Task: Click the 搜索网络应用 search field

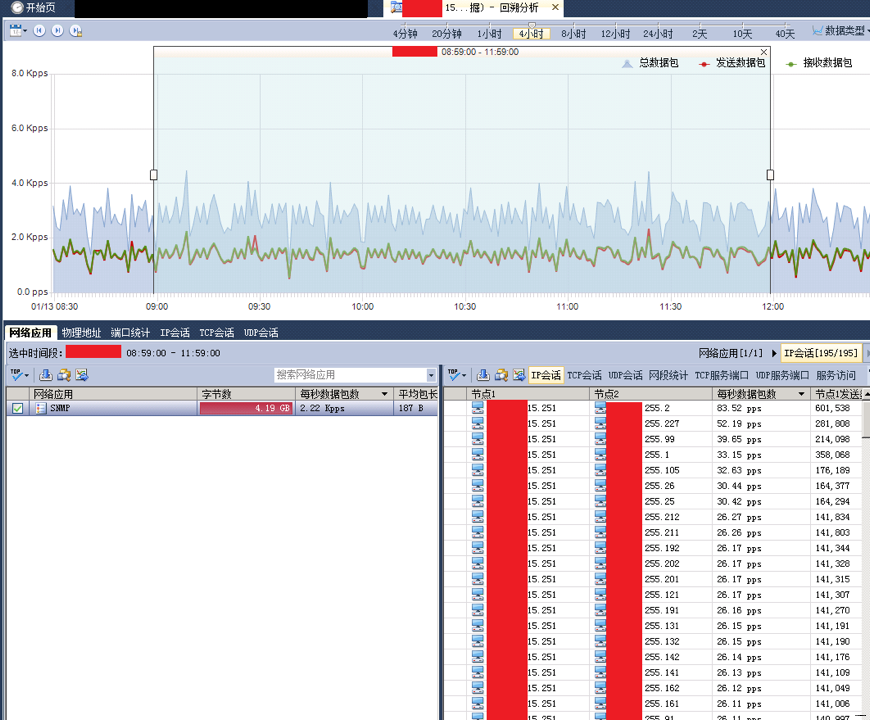Action: 349,375
